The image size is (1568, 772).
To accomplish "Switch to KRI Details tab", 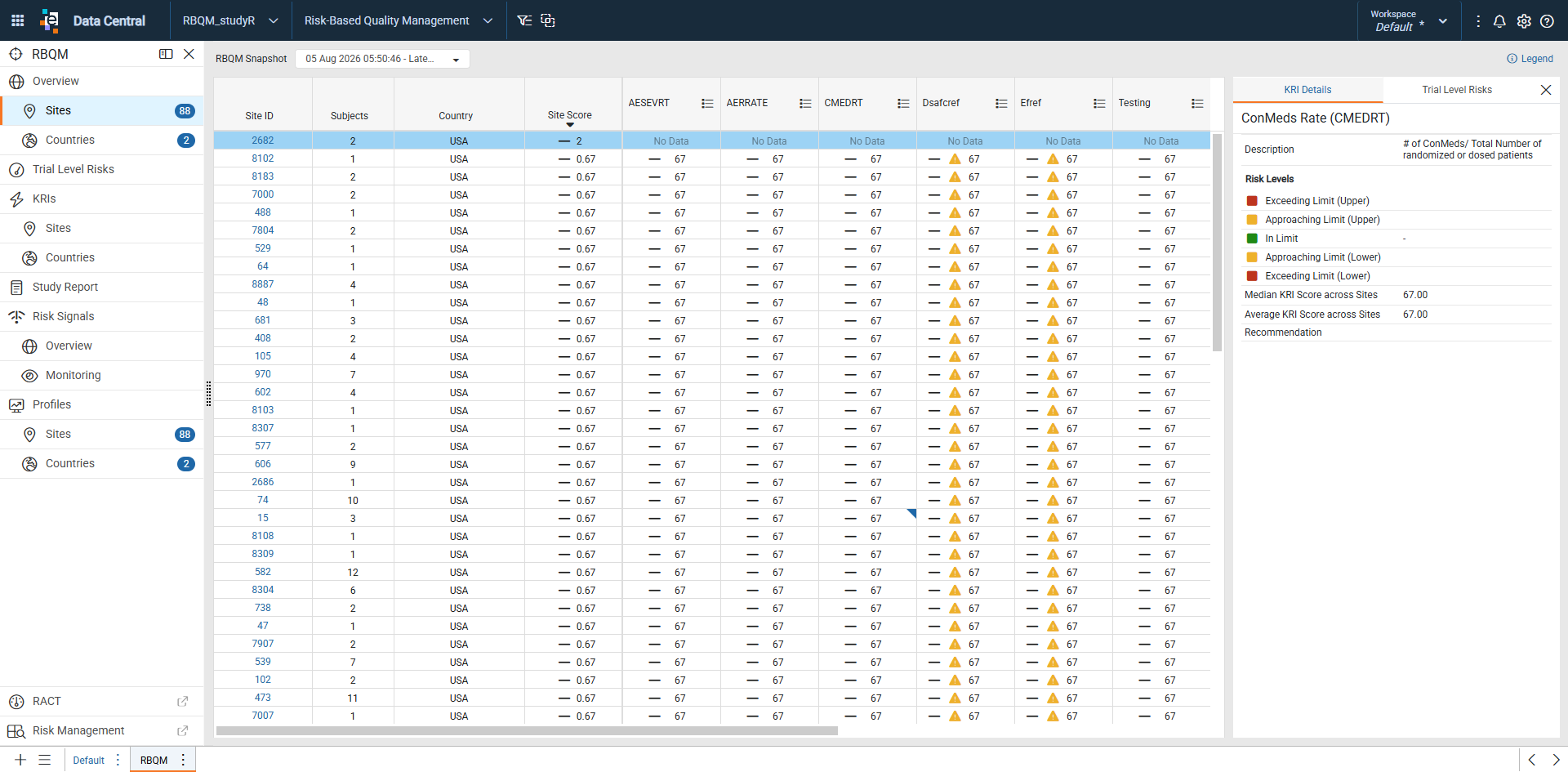I will [1307, 90].
